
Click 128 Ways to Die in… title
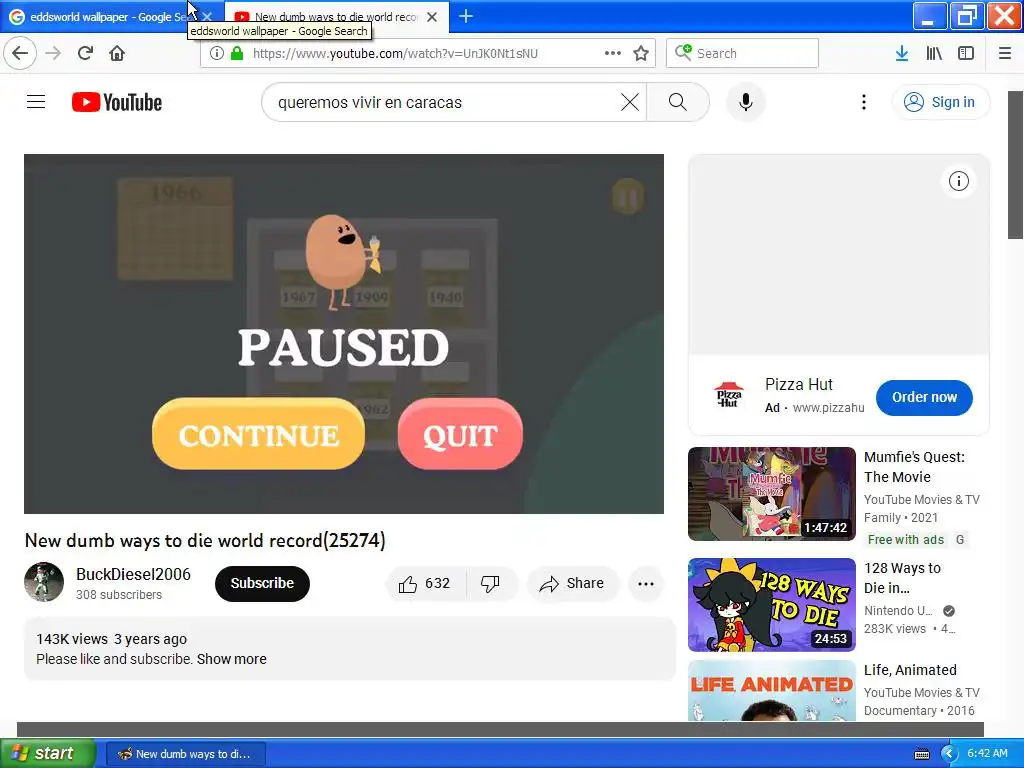(902, 578)
